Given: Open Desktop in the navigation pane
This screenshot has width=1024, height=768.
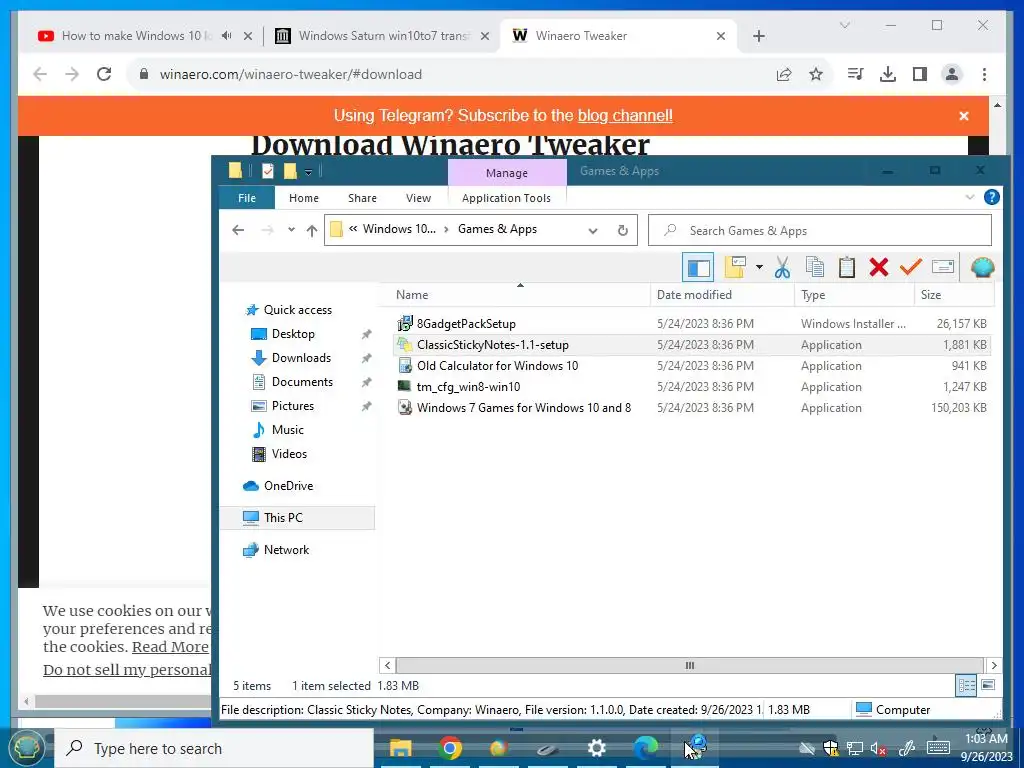Looking at the screenshot, I should pos(293,334).
